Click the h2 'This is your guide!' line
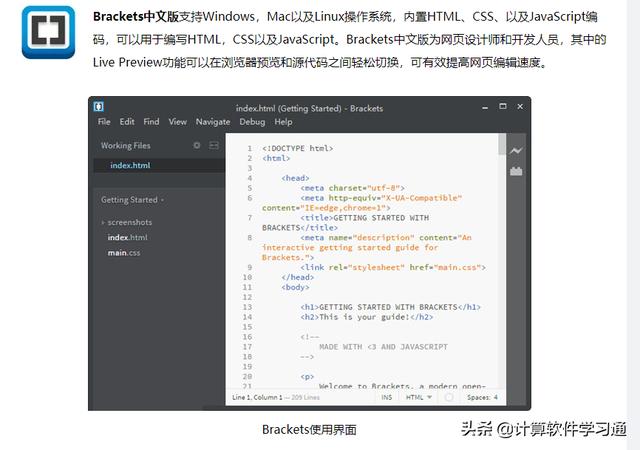 (367, 317)
